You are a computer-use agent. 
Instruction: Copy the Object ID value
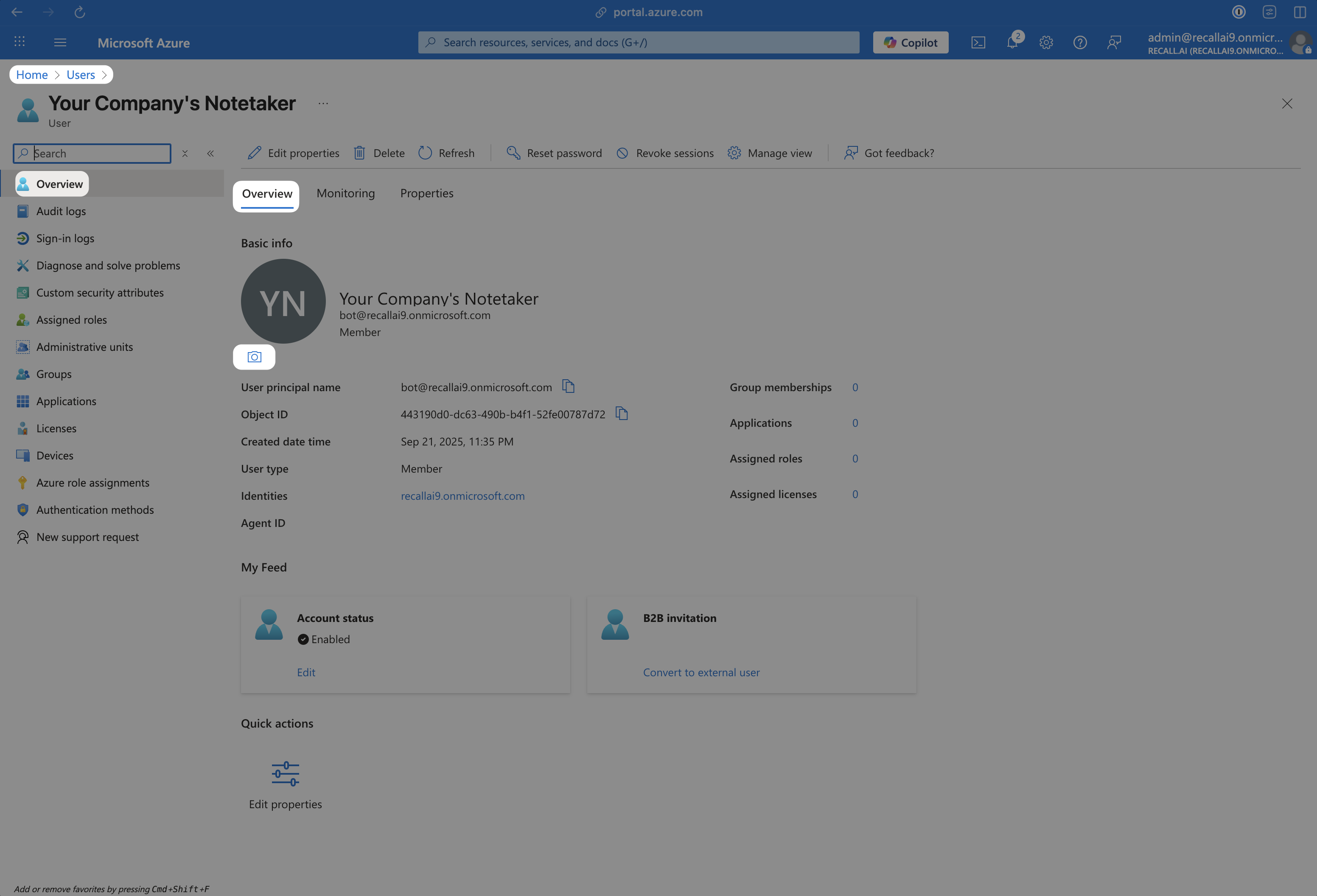[x=622, y=414]
